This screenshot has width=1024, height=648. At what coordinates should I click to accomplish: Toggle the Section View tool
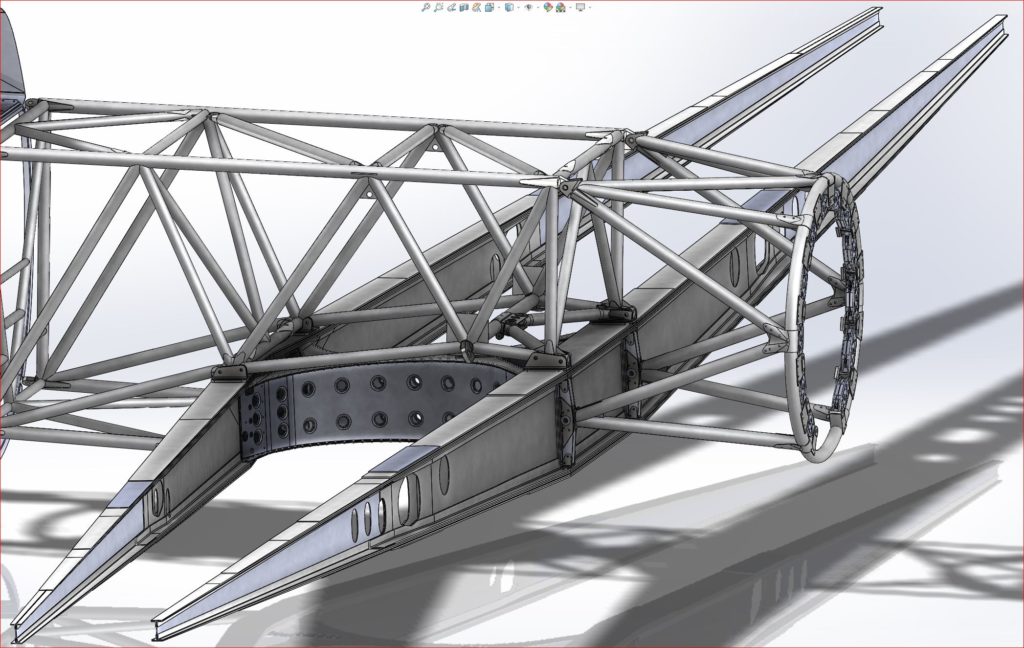click(x=464, y=8)
